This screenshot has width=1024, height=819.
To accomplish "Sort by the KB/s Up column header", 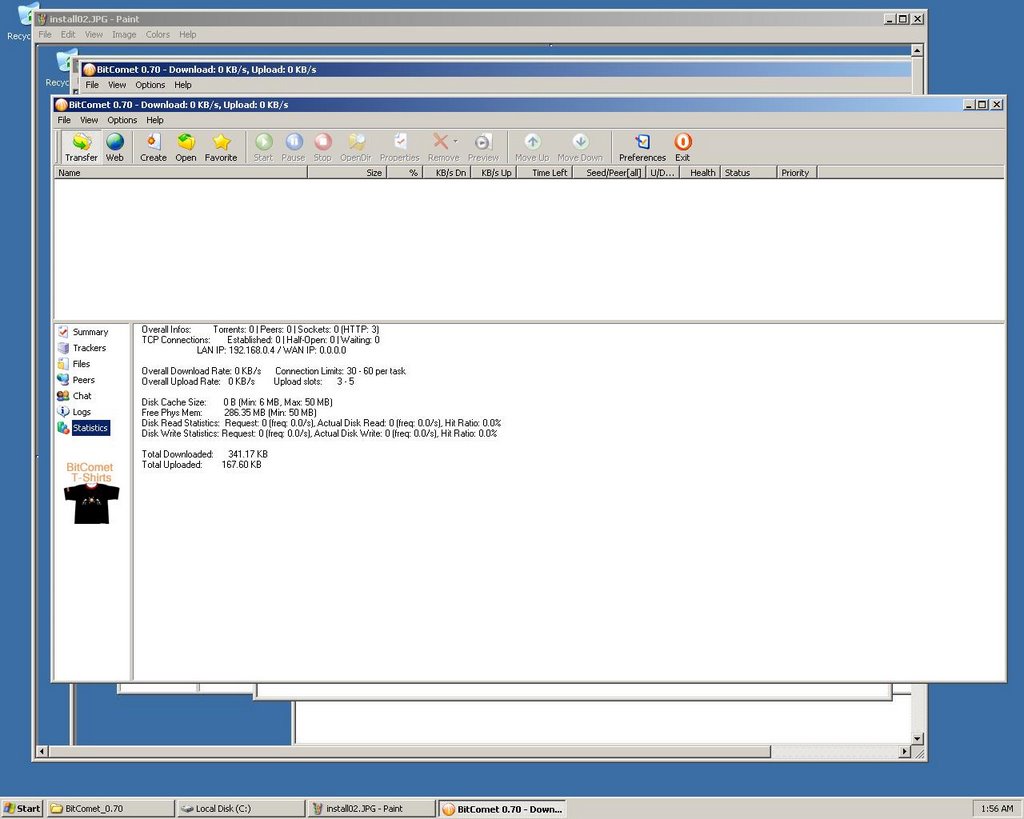I will pos(493,172).
